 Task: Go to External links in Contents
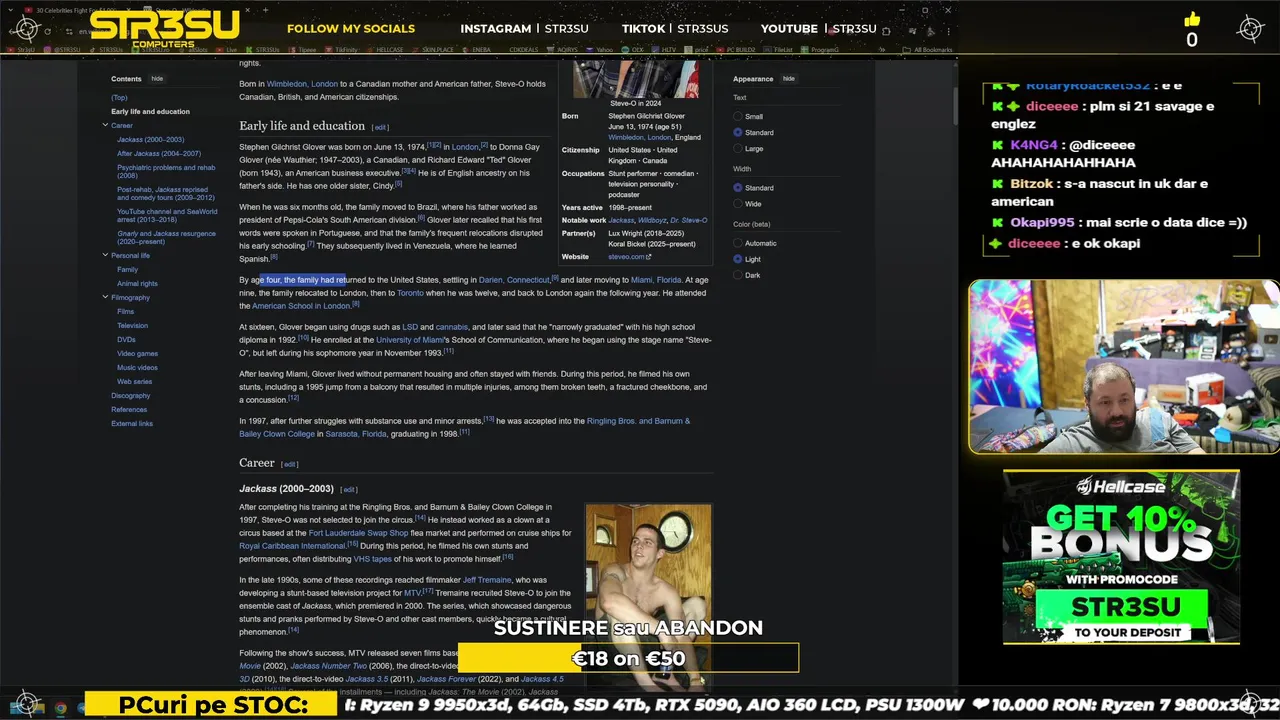[x=132, y=424]
